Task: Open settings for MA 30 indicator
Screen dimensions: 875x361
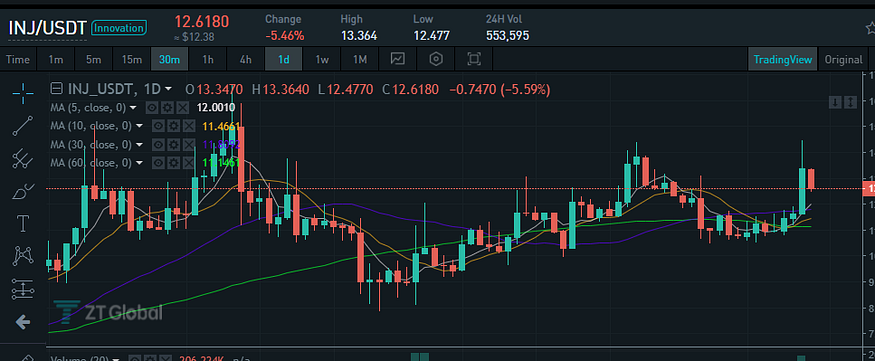Action: tap(174, 145)
